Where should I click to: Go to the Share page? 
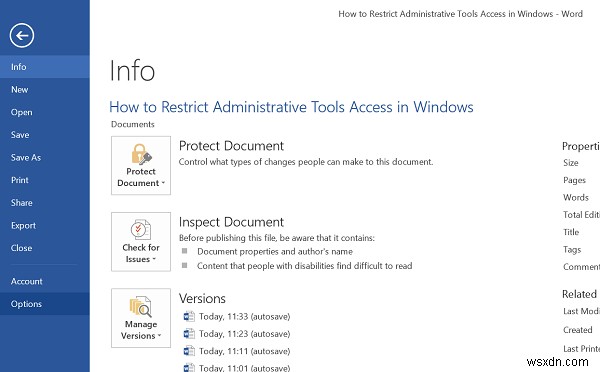(x=45, y=202)
